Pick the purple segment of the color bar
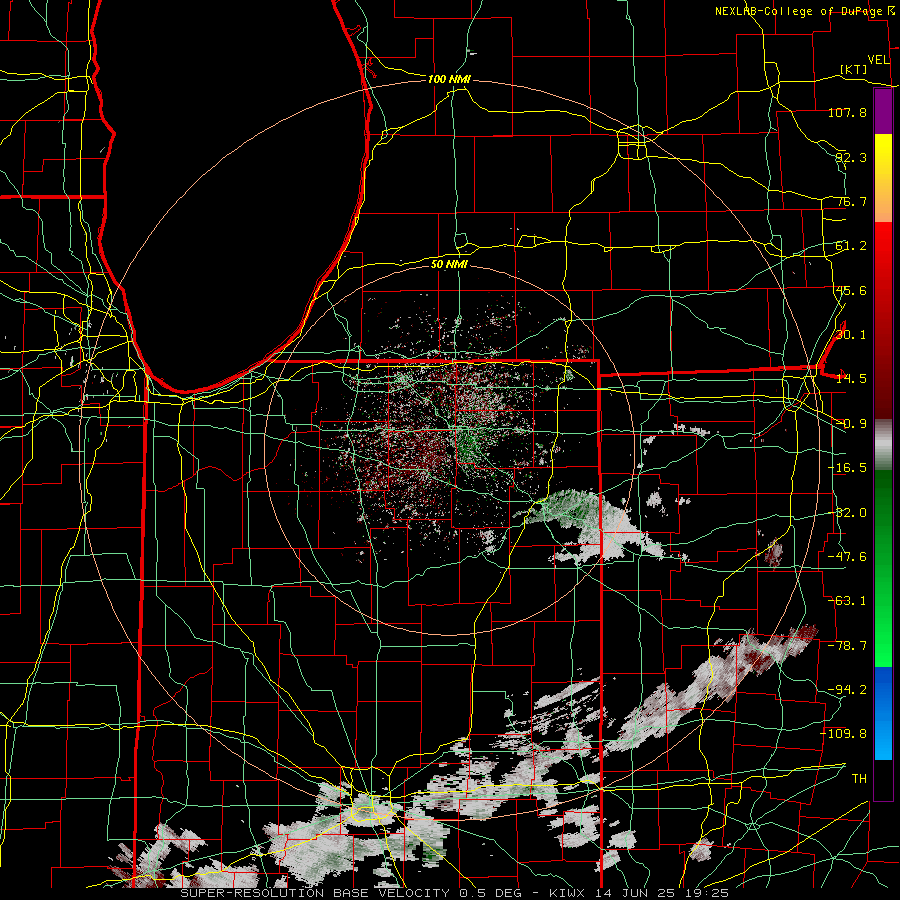 coord(883,112)
